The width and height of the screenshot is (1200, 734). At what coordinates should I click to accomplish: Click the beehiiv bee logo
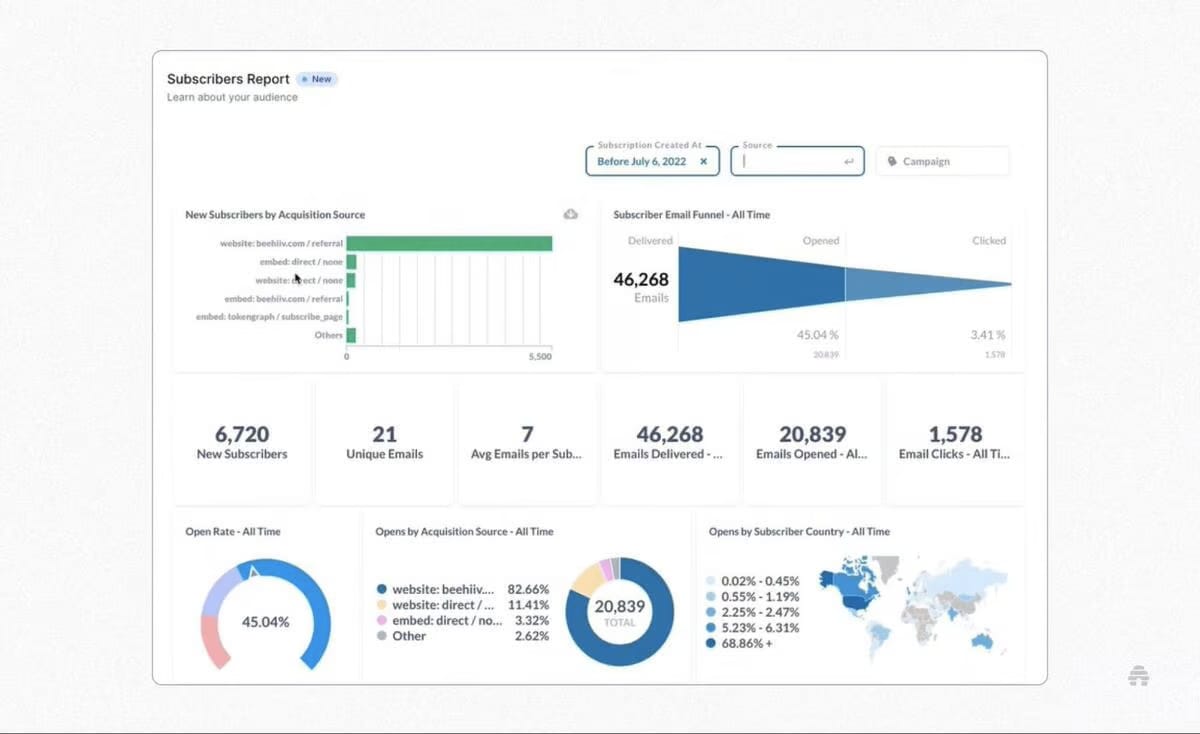point(1138,676)
